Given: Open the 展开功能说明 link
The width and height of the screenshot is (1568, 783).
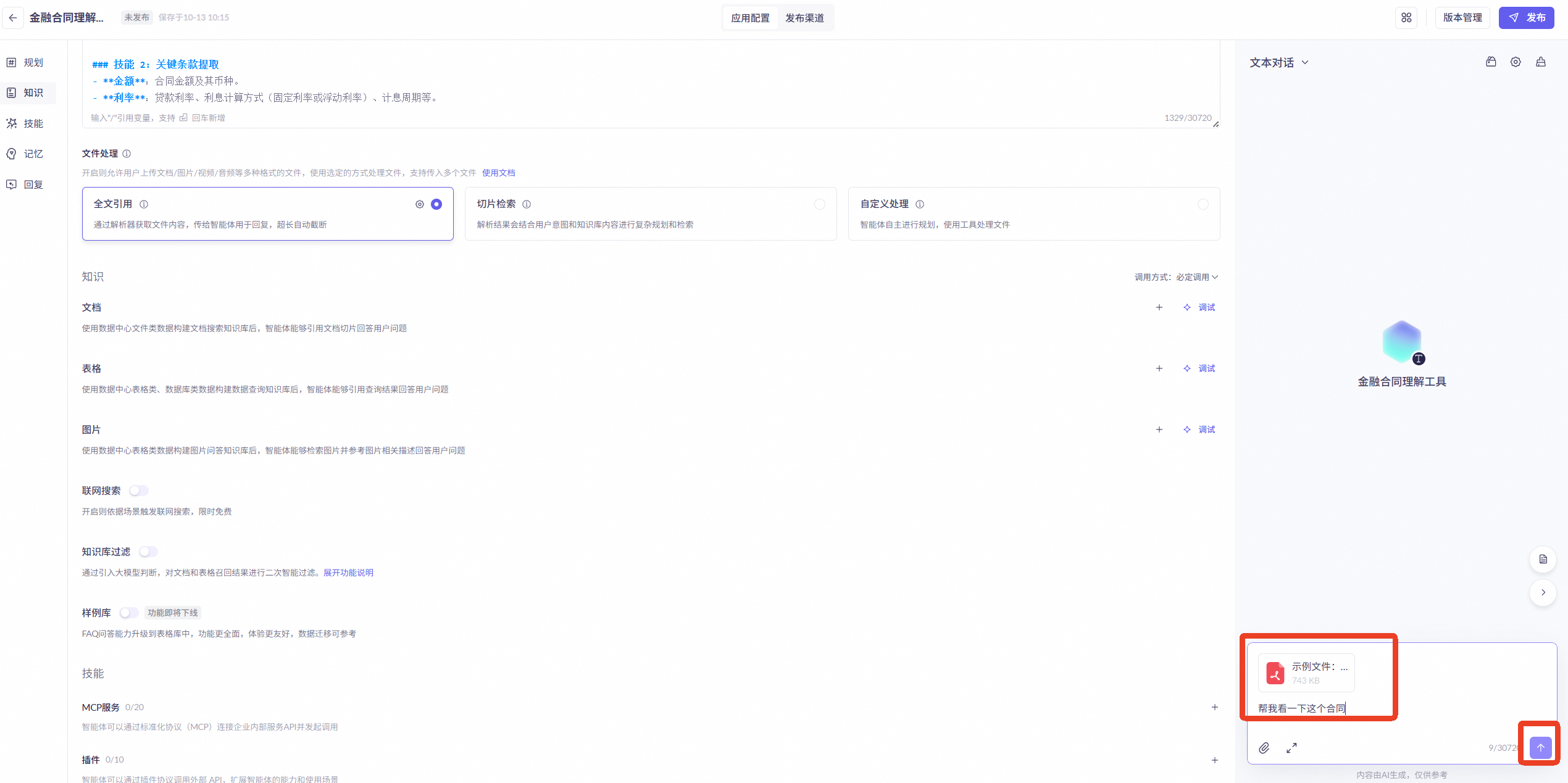Looking at the screenshot, I should coord(348,573).
